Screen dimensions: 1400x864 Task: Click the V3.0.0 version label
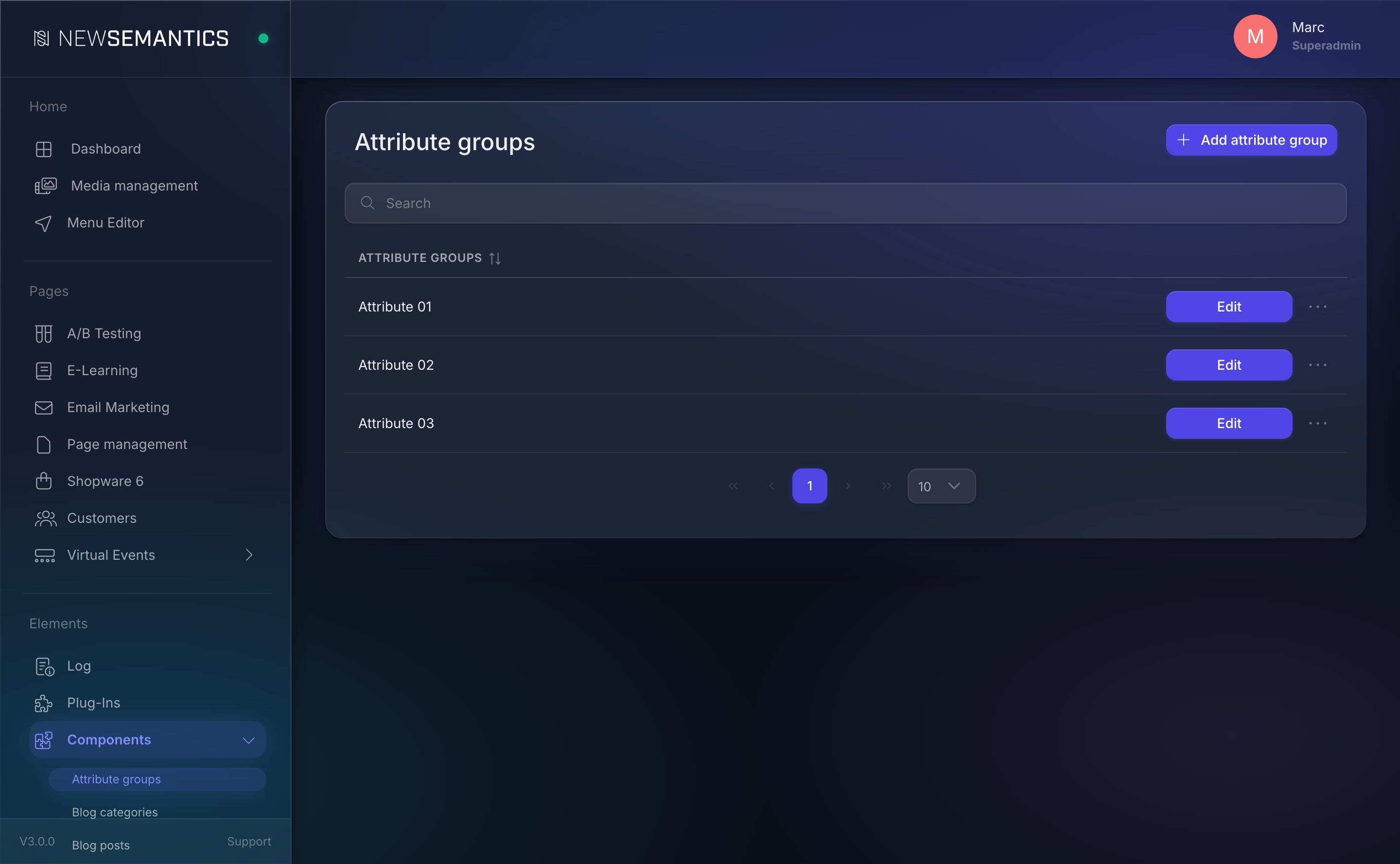[x=37, y=842]
